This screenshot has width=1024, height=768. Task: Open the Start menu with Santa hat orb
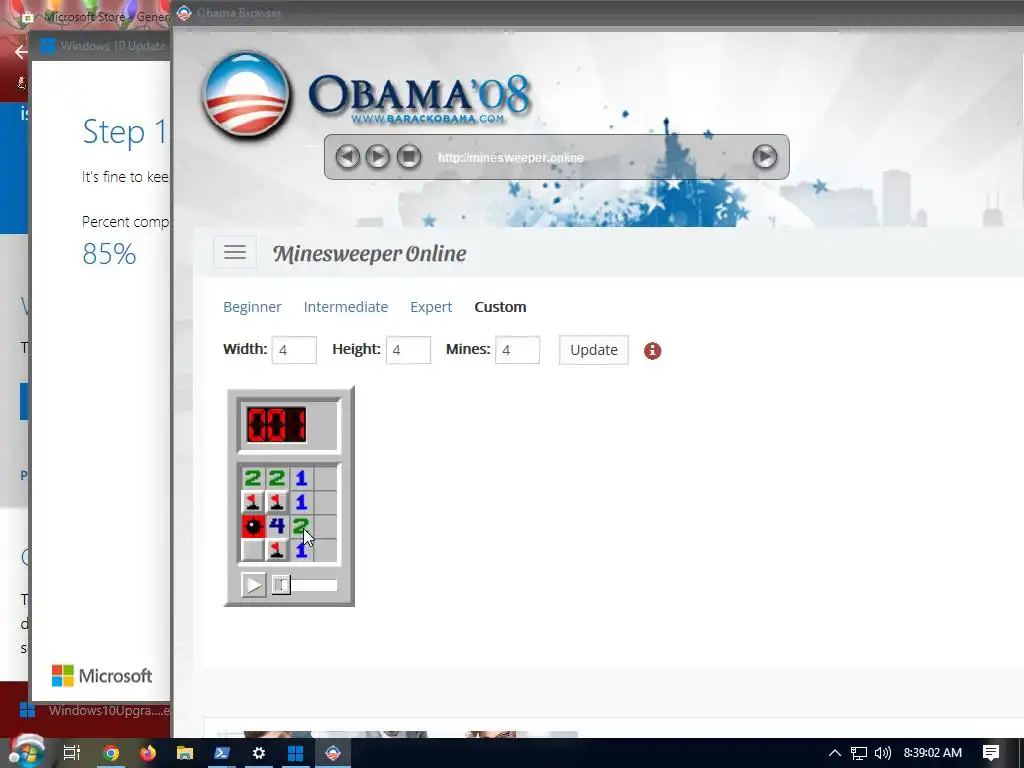tap(27, 752)
